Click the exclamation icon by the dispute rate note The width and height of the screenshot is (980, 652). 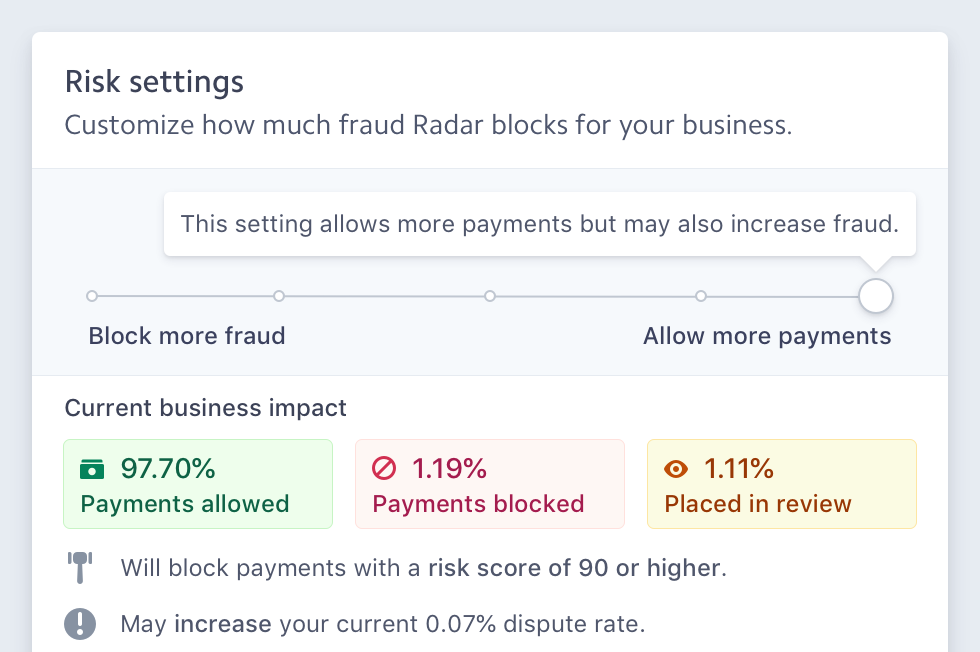[x=80, y=623]
